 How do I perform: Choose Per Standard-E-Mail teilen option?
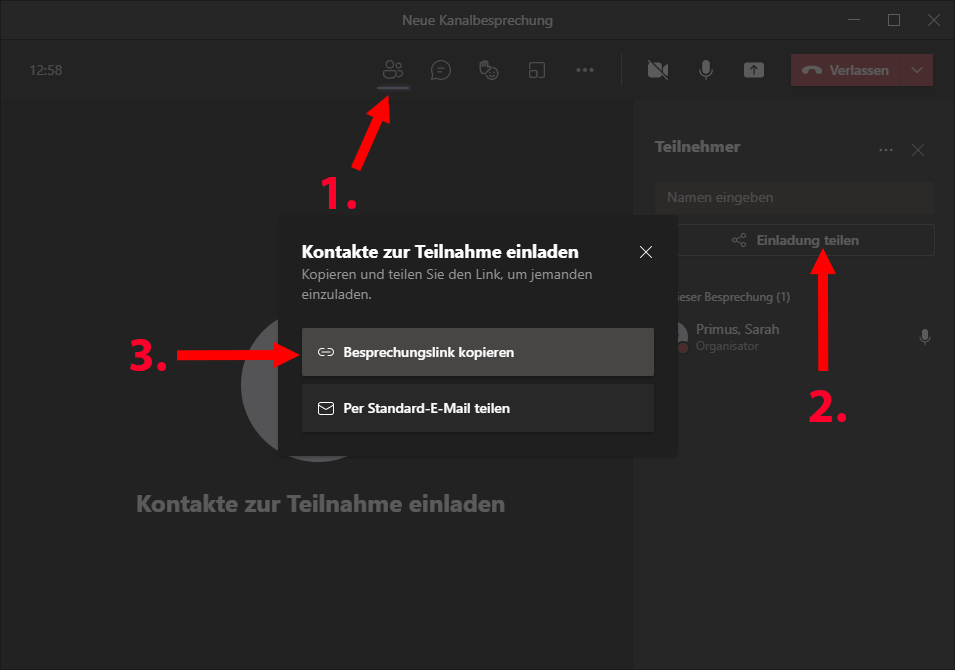[x=478, y=408]
